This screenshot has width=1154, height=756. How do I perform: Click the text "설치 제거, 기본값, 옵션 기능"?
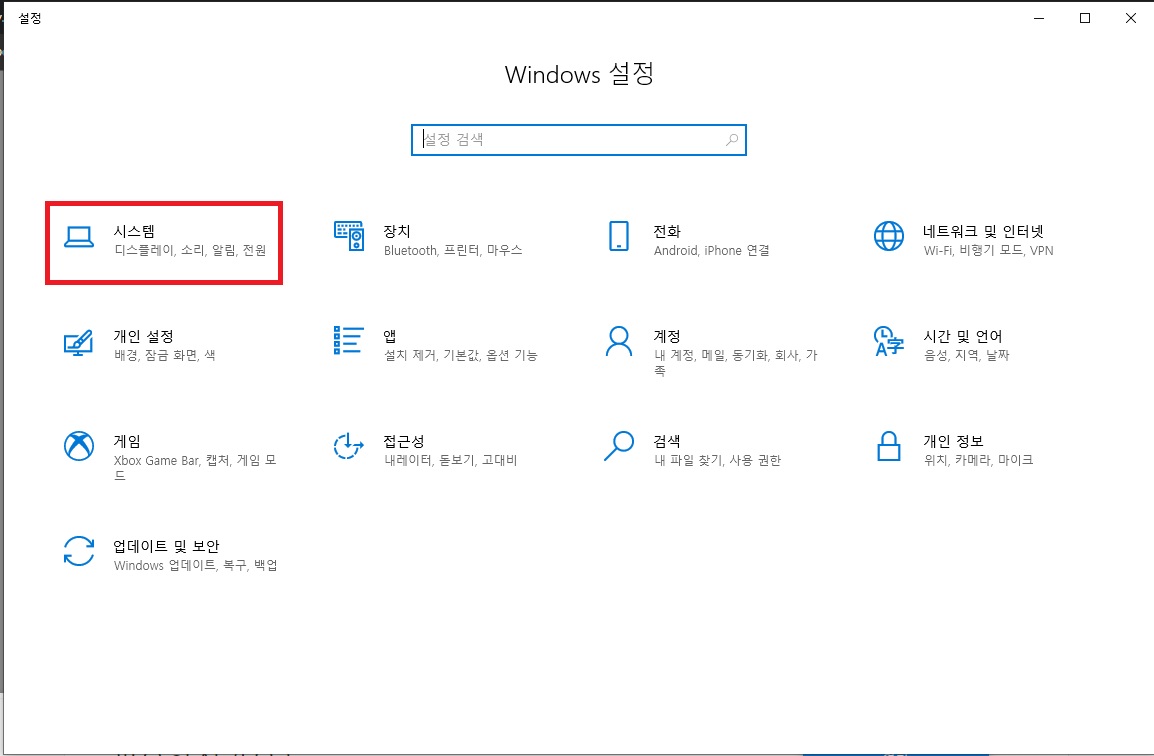460,356
